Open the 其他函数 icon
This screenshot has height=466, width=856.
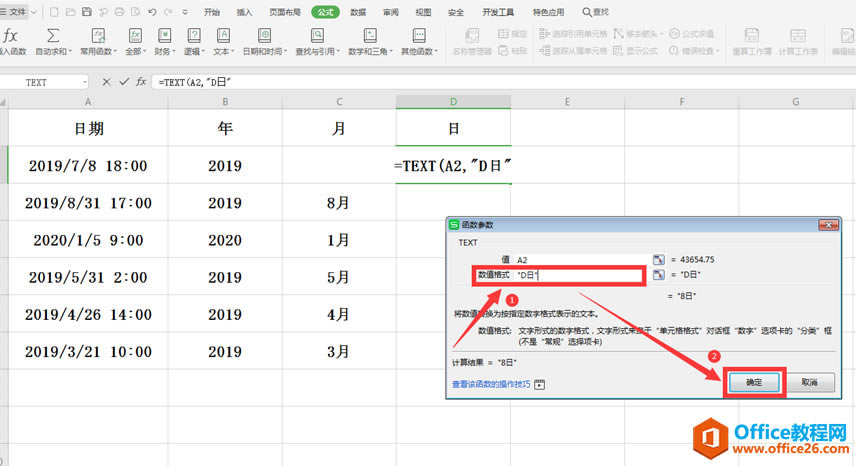419,36
